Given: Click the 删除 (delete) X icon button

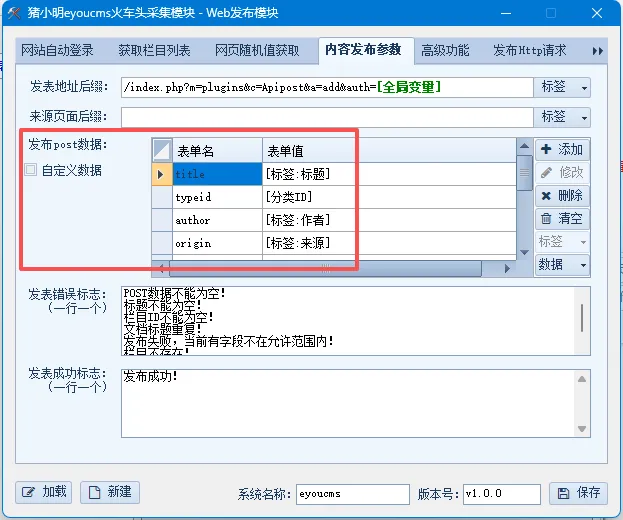Looking at the screenshot, I should pos(562,195).
